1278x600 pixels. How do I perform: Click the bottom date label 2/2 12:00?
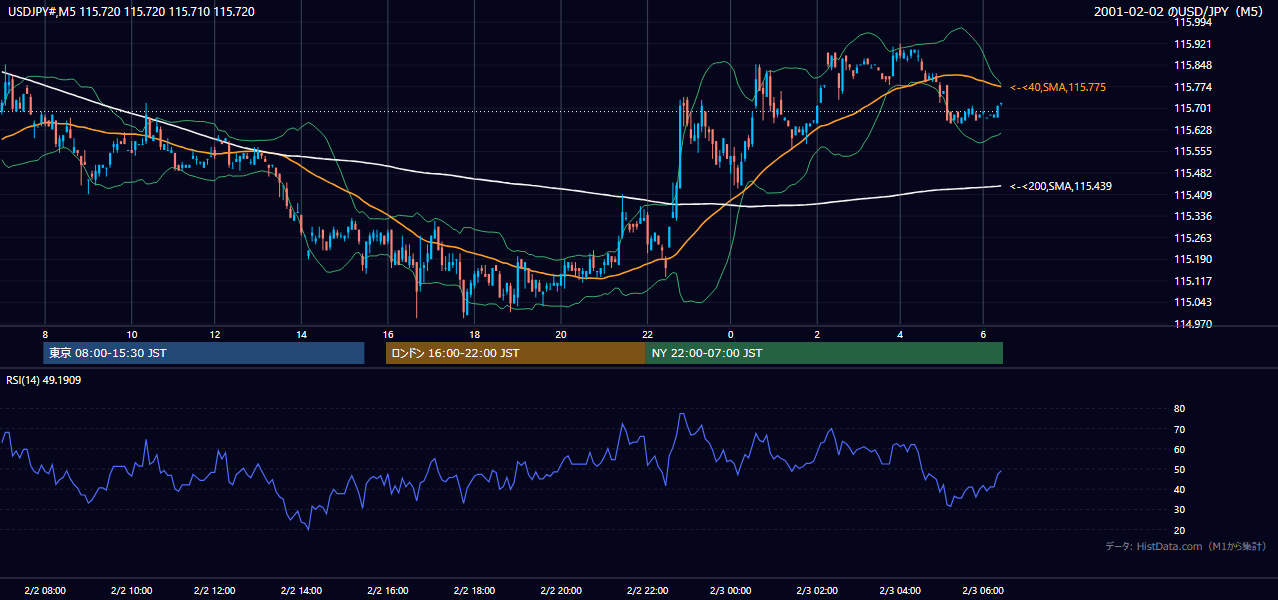216,591
